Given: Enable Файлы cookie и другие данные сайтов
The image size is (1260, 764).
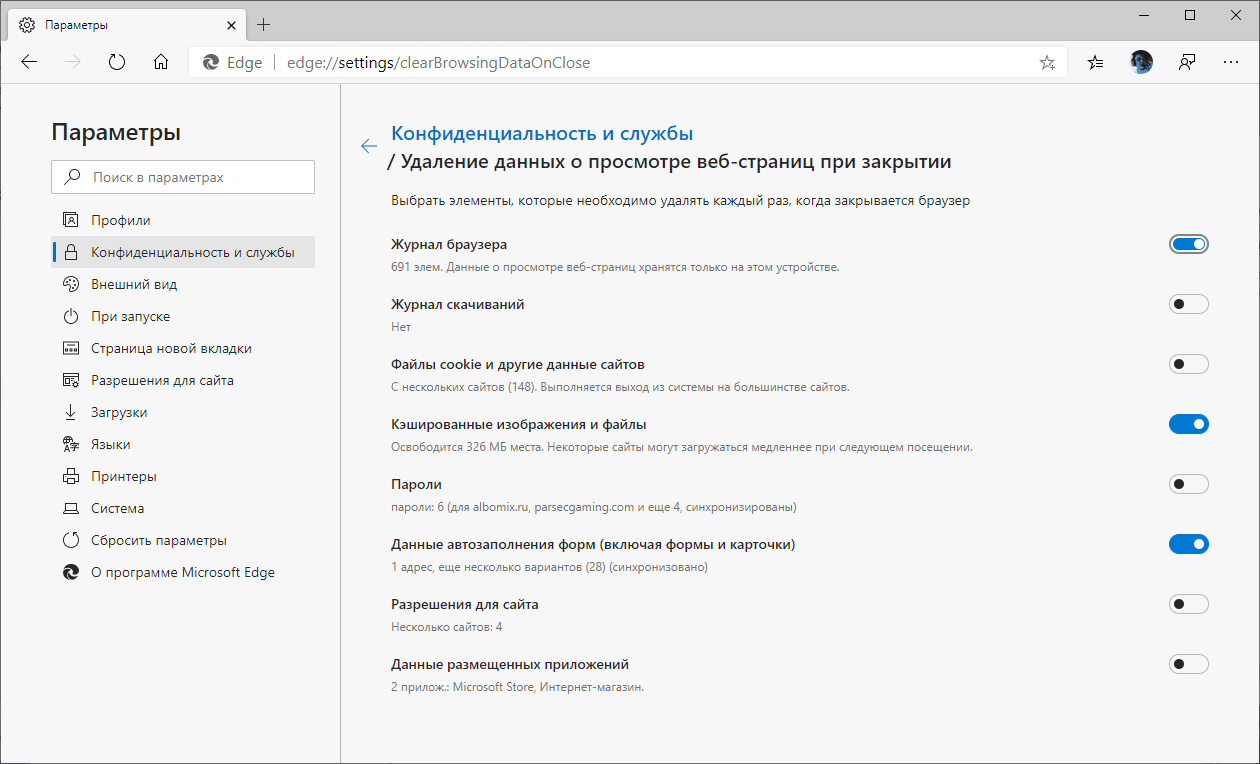Looking at the screenshot, I should coord(1188,363).
